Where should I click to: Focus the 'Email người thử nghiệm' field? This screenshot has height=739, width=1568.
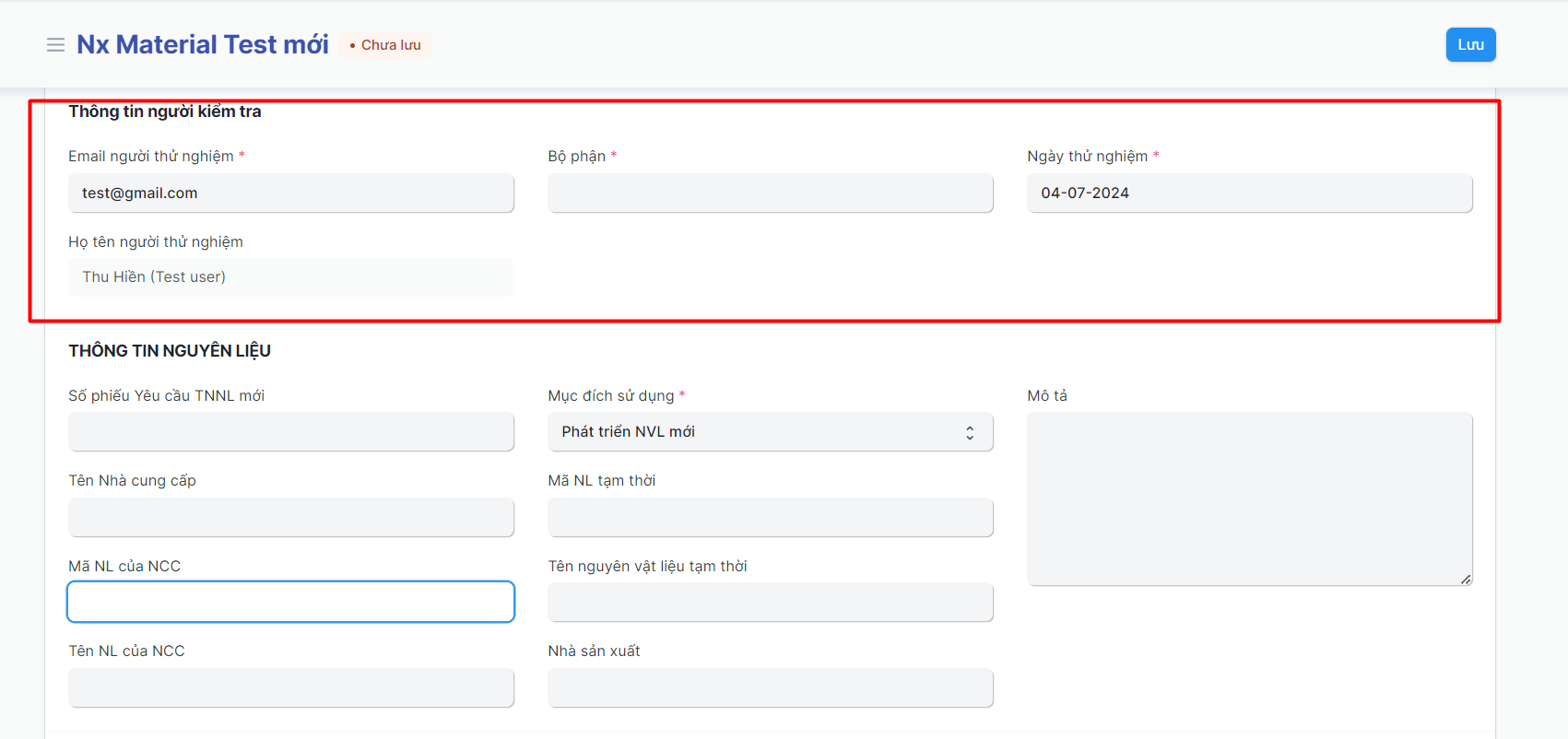click(290, 194)
